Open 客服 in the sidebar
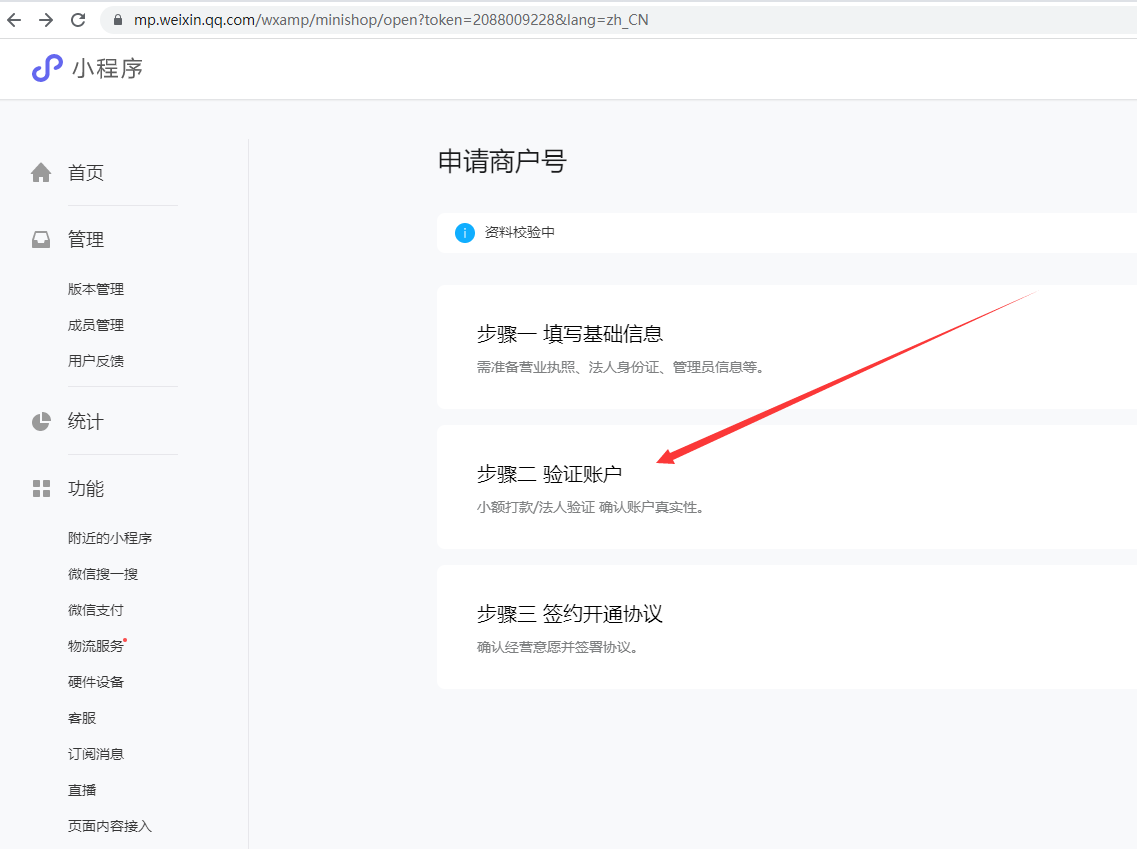This screenshot has width=1137, height=849. click(x=82, y=718)
